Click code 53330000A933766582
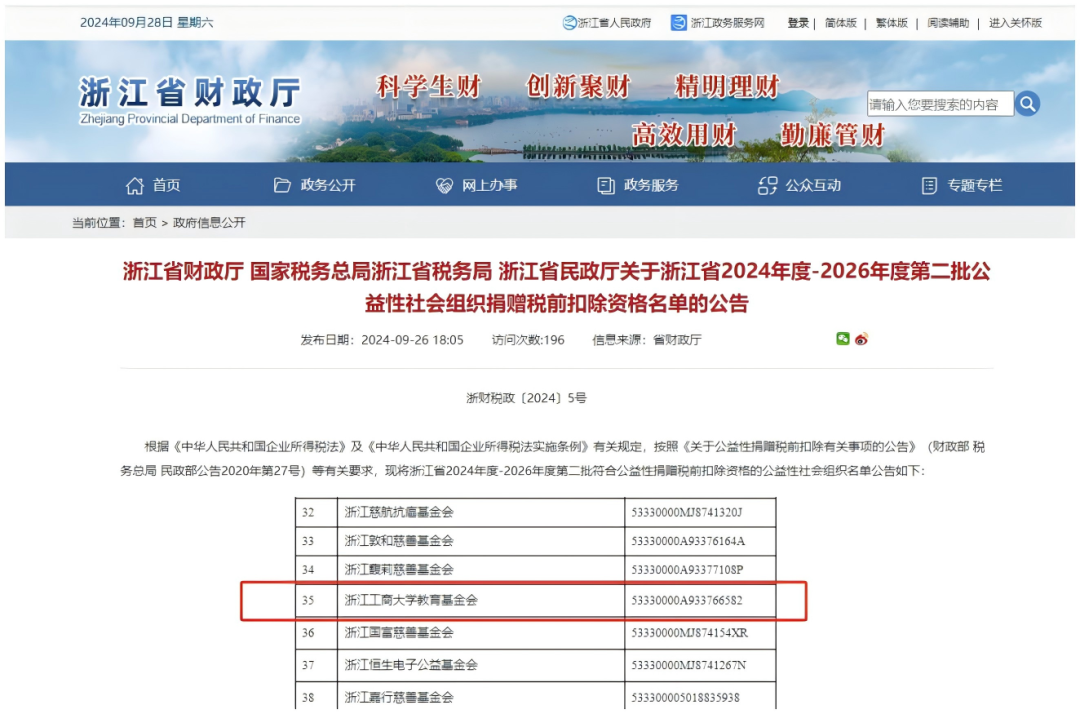 point(687,600)
